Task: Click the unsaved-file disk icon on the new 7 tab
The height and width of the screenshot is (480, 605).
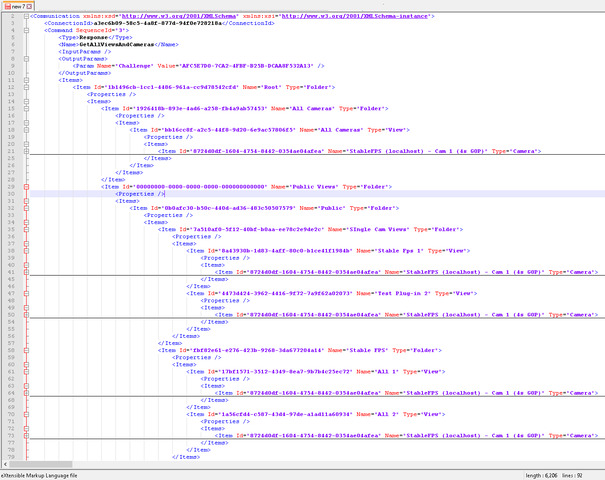Action: click(7, 6)
